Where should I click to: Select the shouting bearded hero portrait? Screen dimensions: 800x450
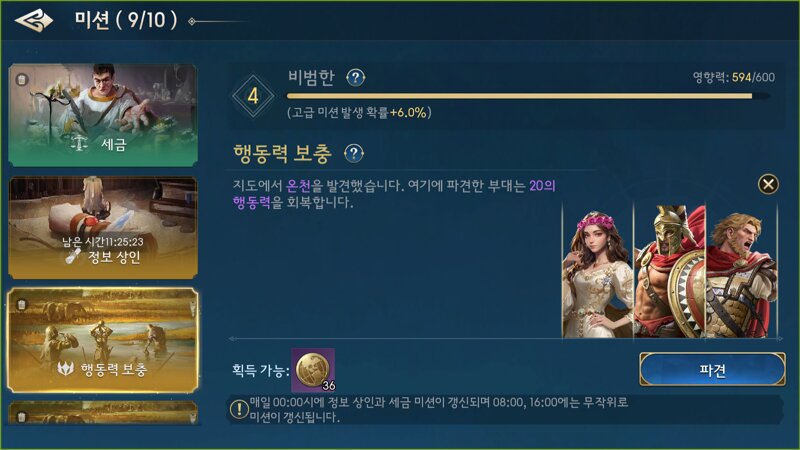point(741,270)
